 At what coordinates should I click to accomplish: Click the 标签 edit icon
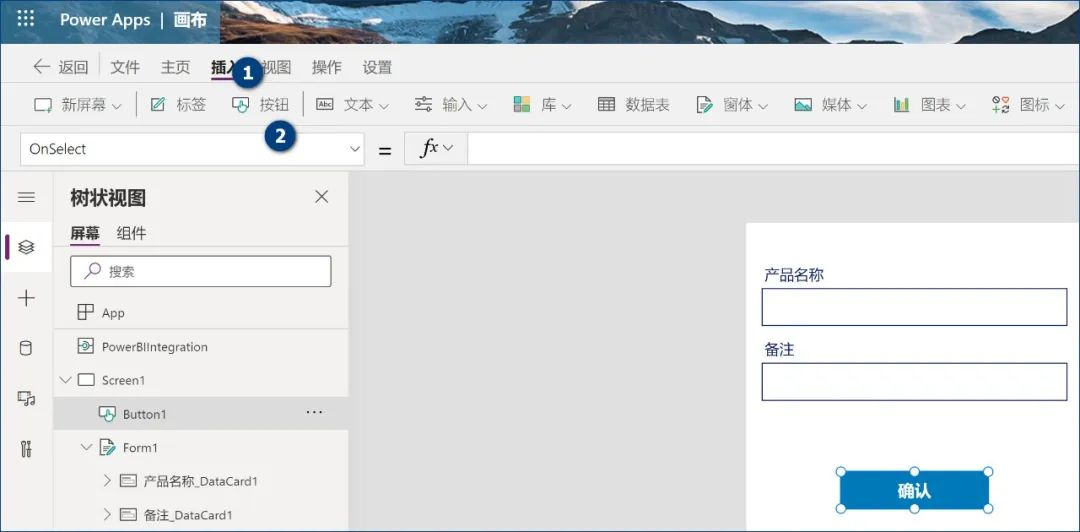click(158, 105)
